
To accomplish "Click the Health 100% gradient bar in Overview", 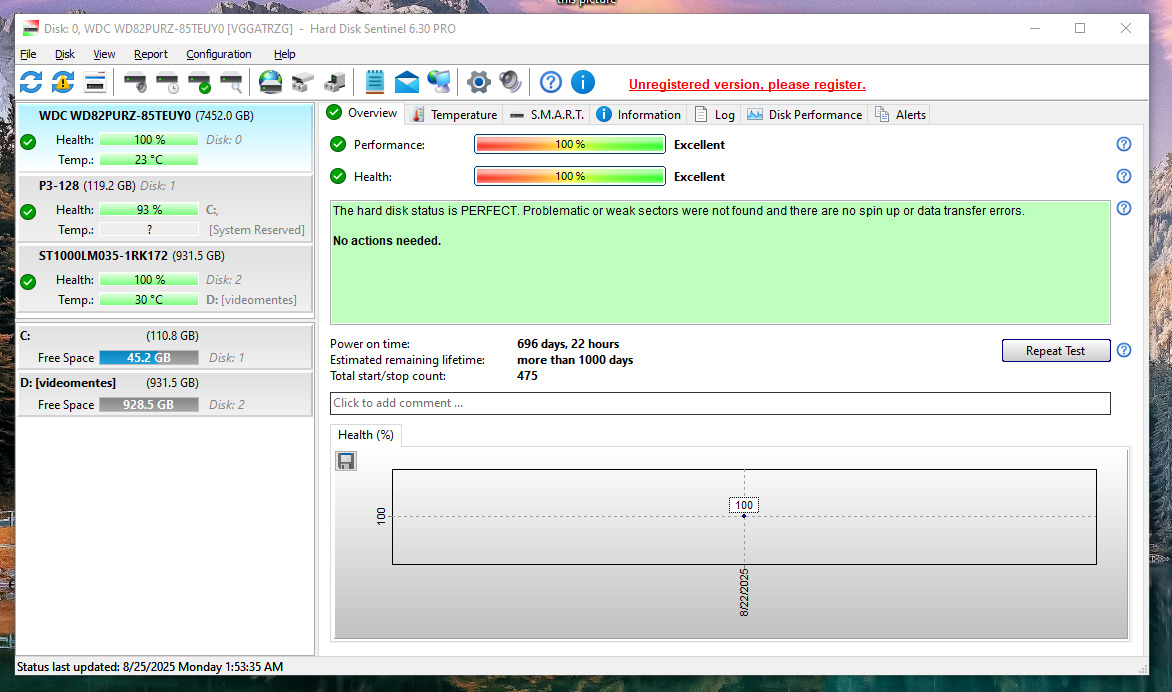I will pos(570,176).
